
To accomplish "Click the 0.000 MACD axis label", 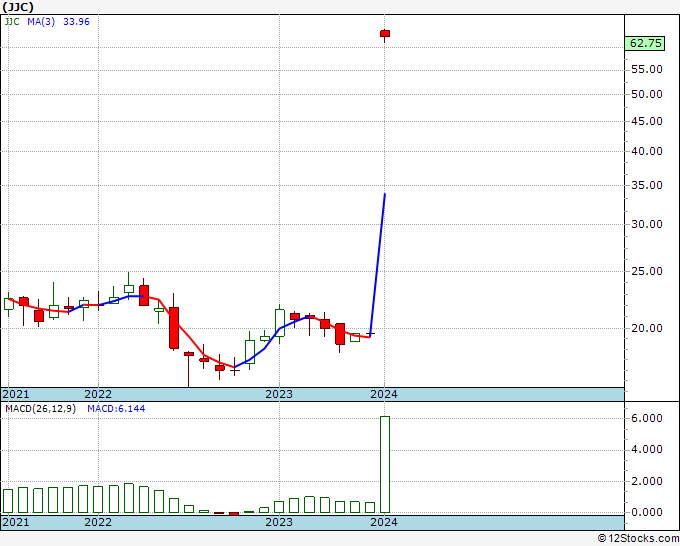I will [647, 513].
